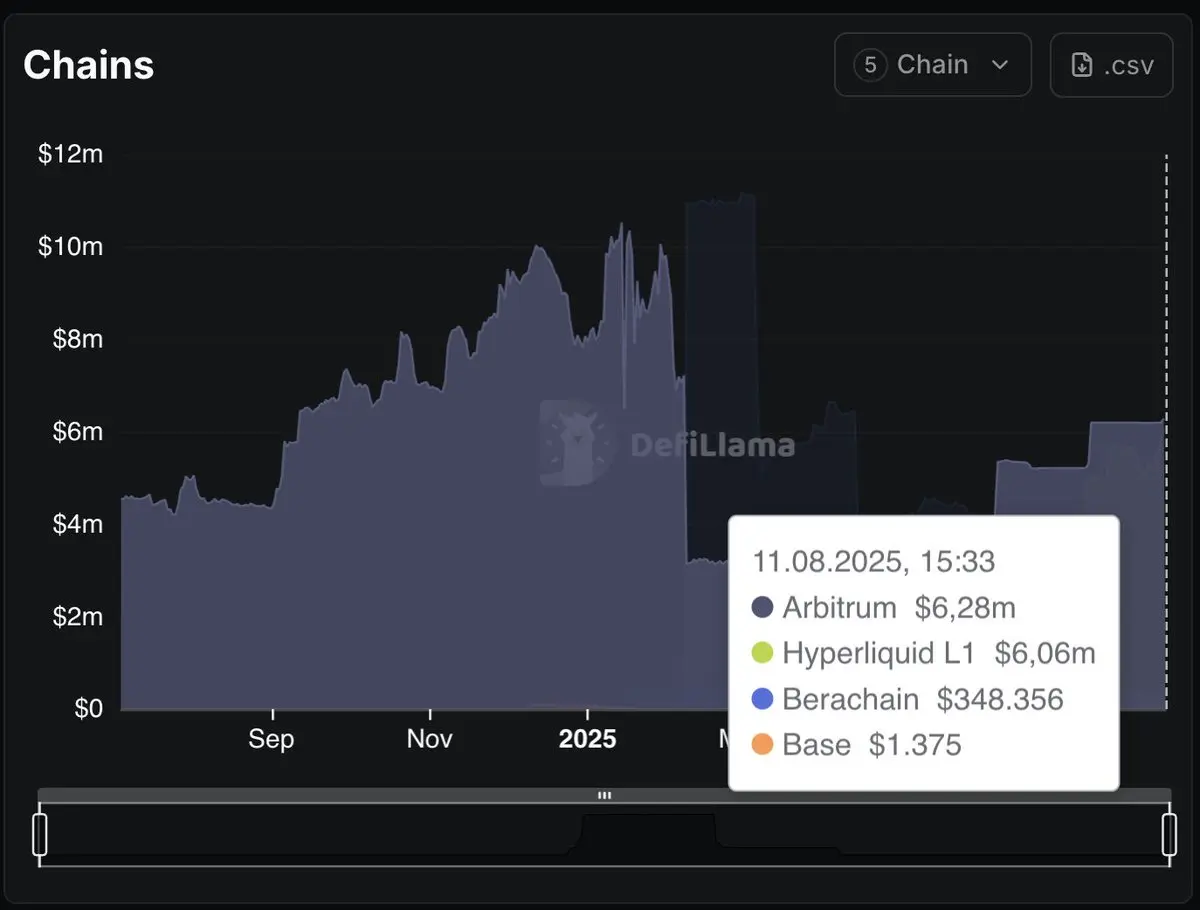Click the Base orange dot in tooltip

click(762, 745)
